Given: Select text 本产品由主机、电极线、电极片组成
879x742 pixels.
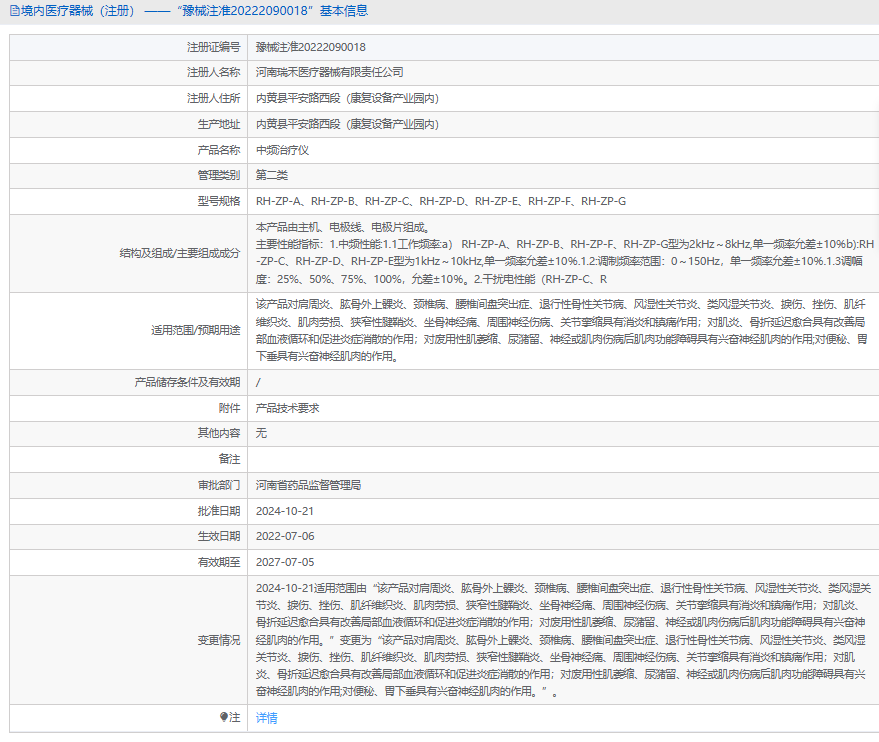Looking at the screenshot, I should [x=343, y=227].
